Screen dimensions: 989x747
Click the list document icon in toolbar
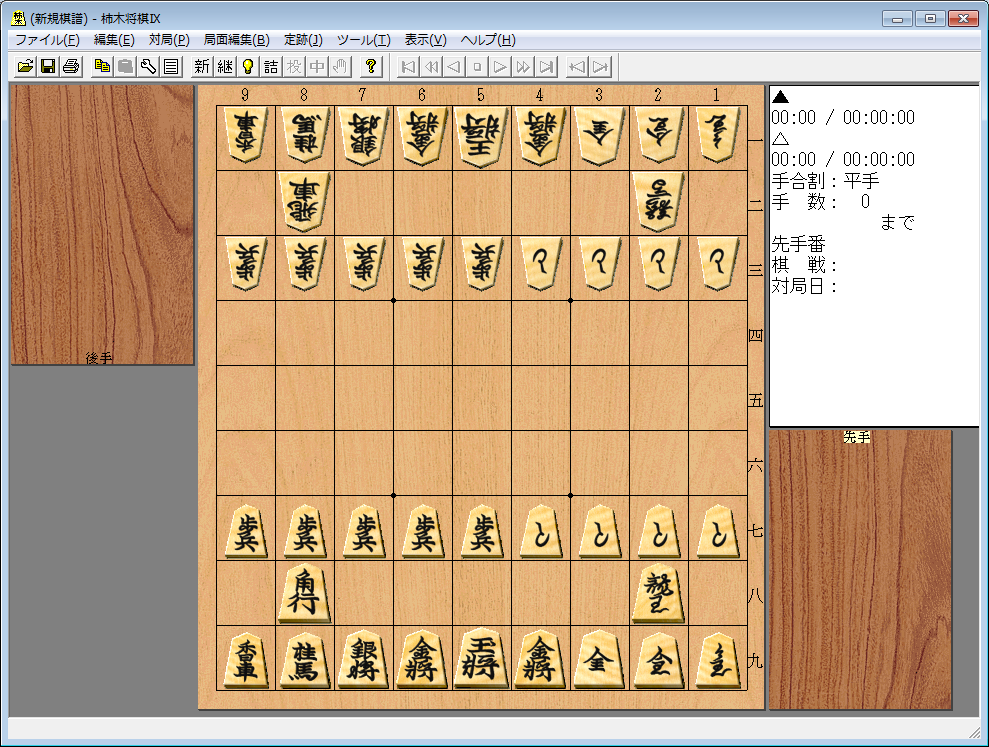pos(170,66)
